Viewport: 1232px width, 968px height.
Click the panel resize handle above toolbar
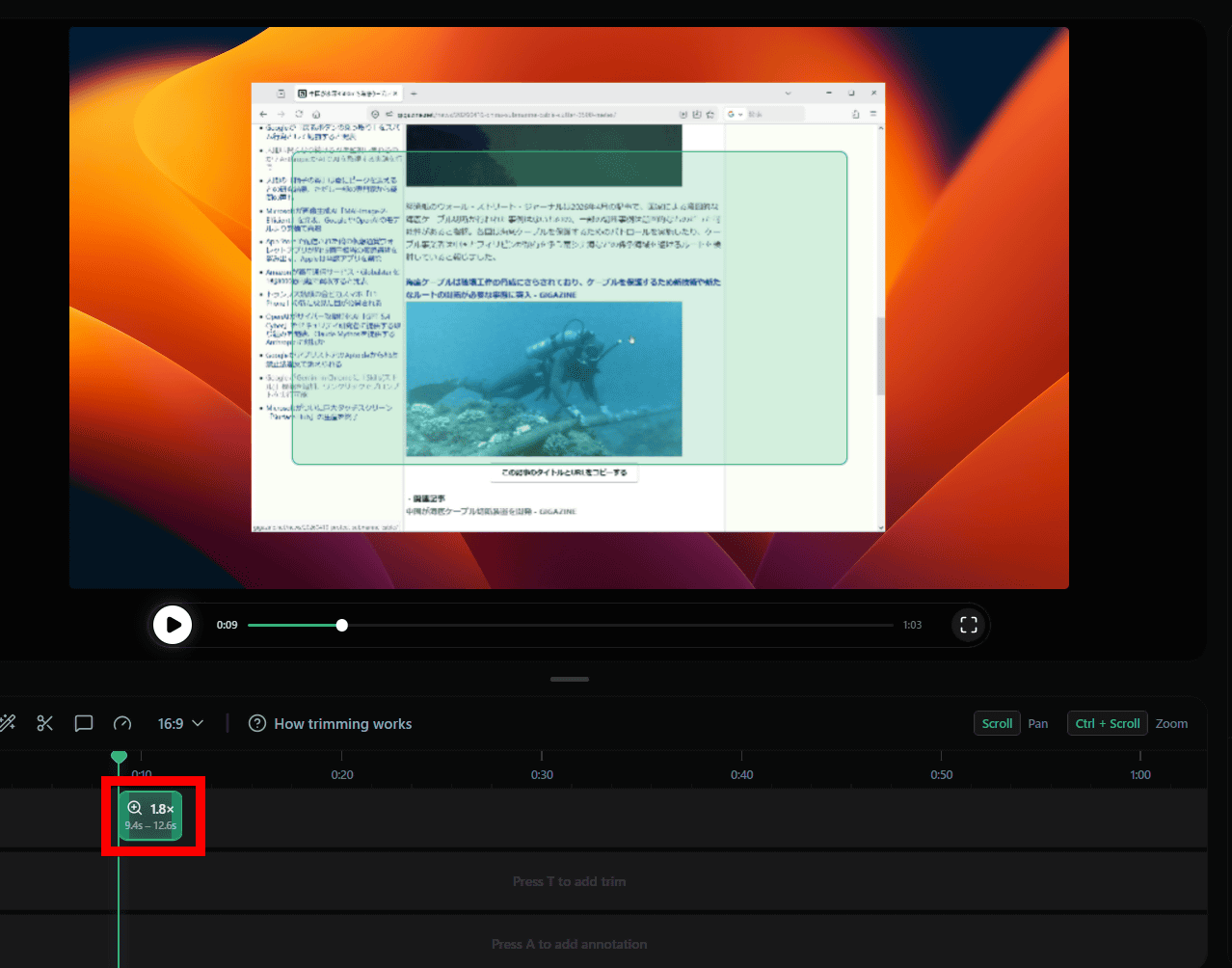click(570, 679)
